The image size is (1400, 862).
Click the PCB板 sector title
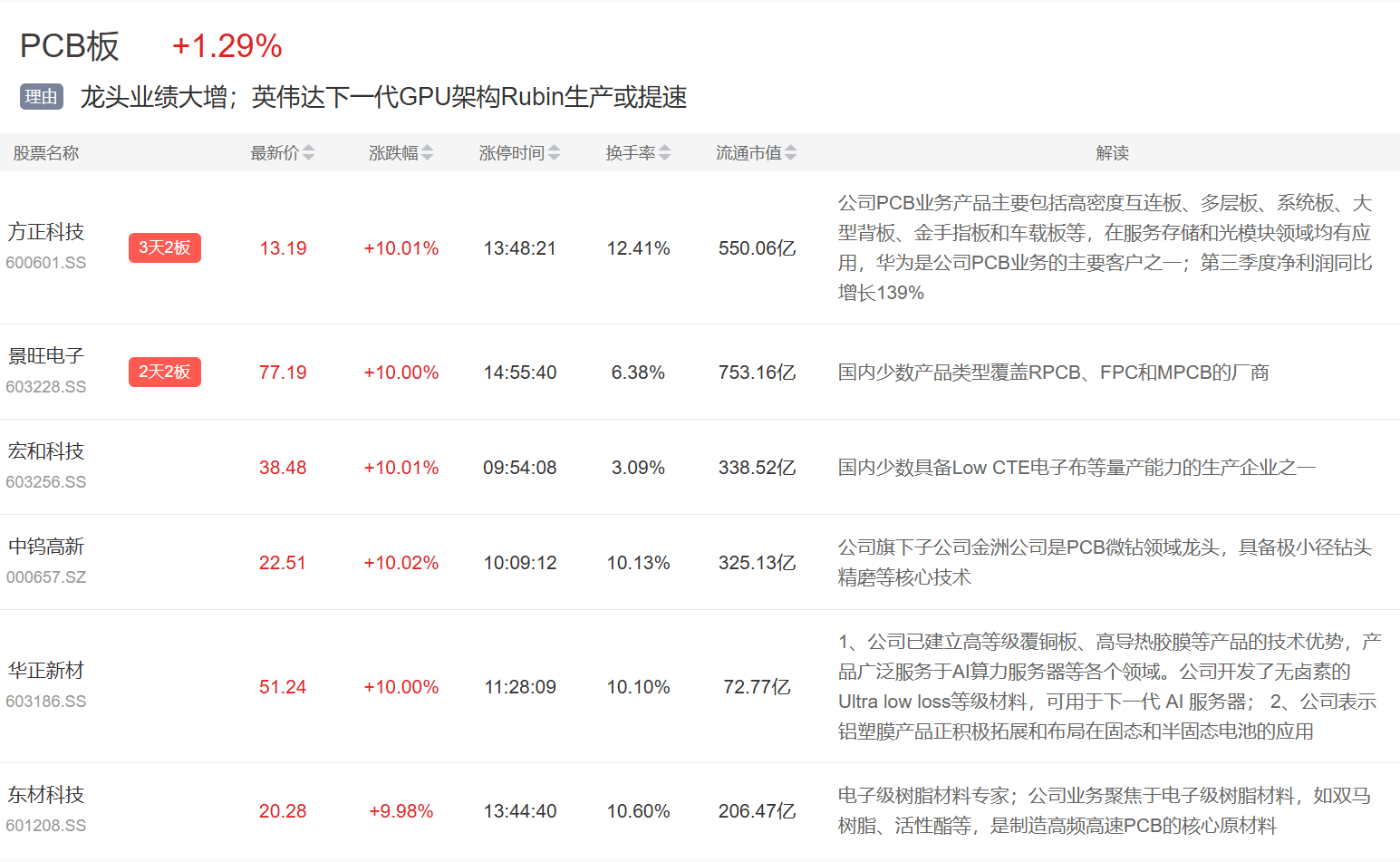tap(70, 46)
